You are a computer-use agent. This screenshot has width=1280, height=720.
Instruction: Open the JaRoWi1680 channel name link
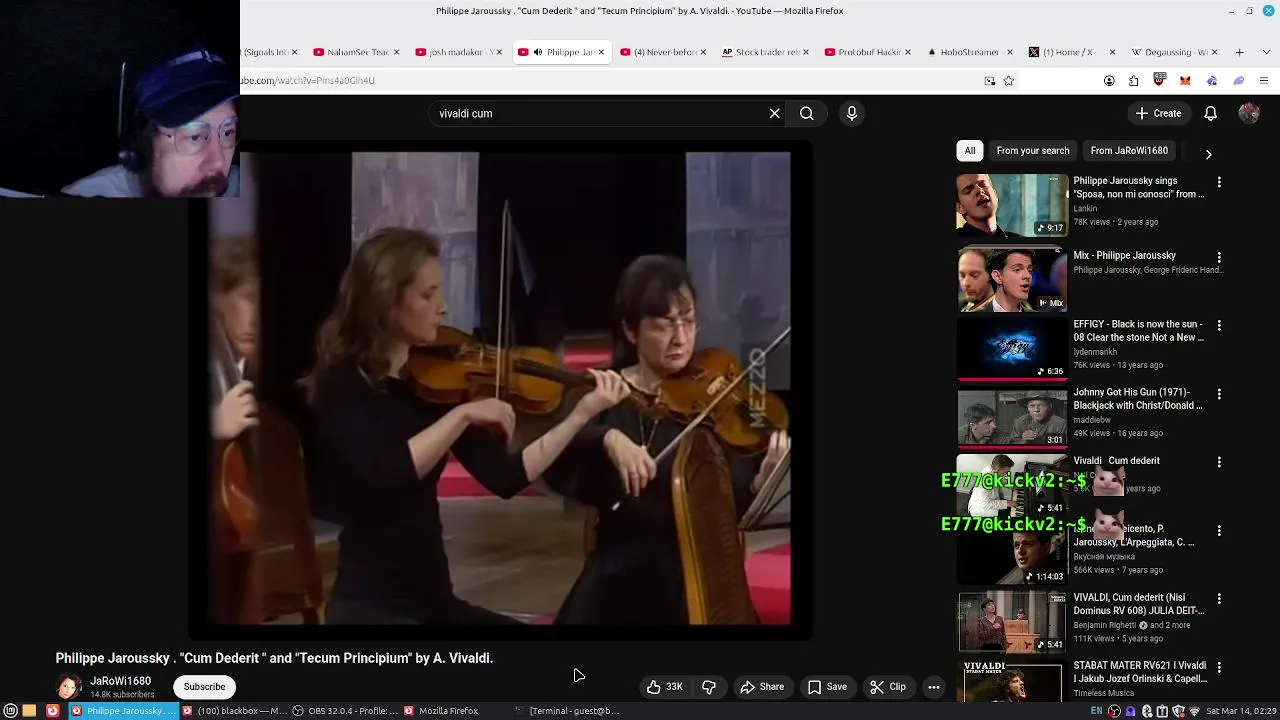[x=120, y=681]
